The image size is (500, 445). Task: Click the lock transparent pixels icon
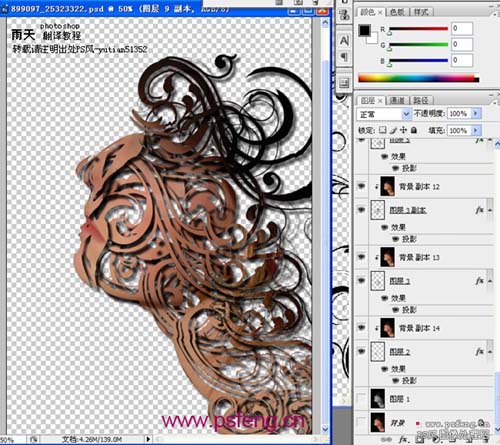pyautogui.click(x=383, y=130)
